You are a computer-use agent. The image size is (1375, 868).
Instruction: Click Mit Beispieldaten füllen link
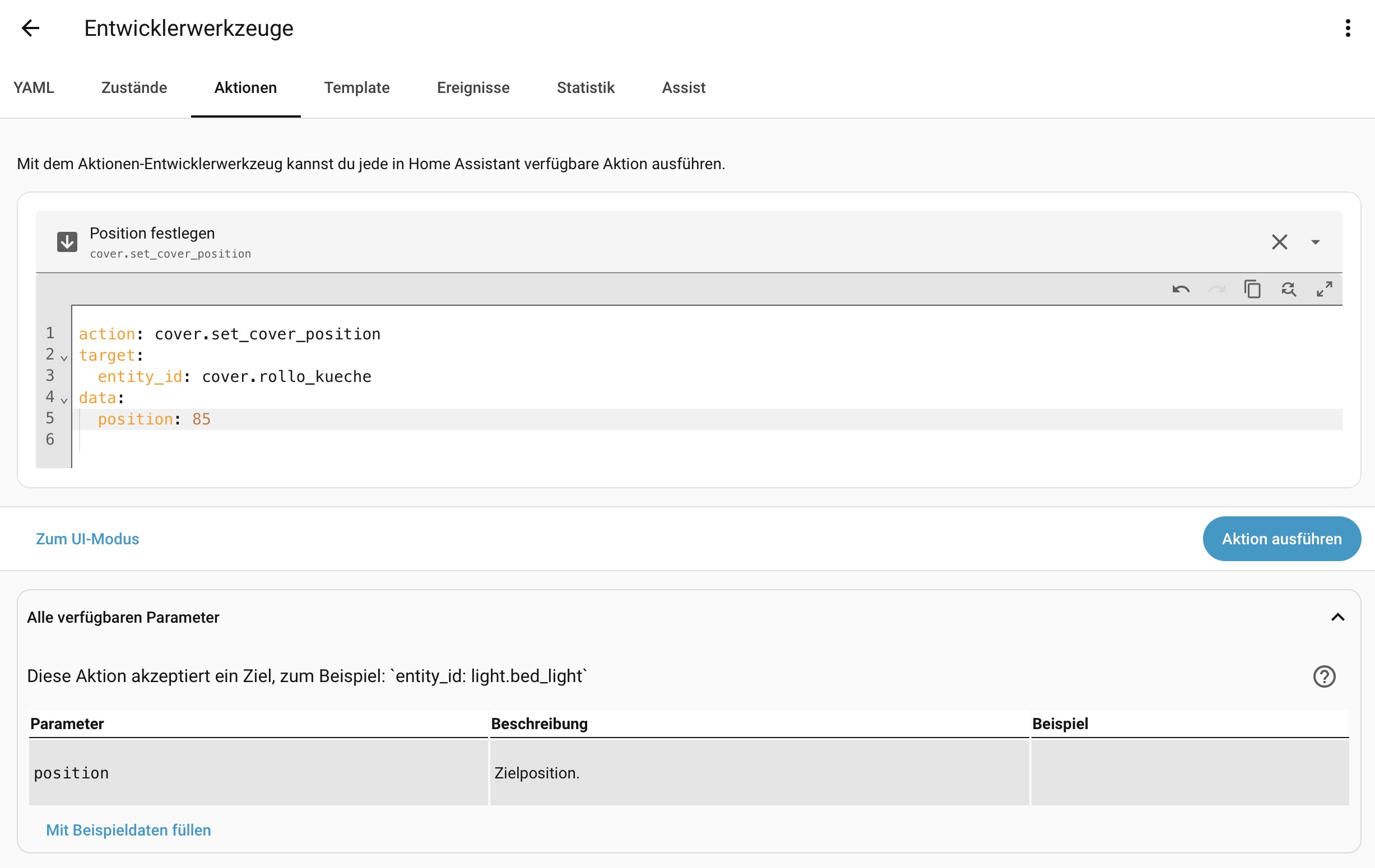pyautogui.click(x=128, y=830)
